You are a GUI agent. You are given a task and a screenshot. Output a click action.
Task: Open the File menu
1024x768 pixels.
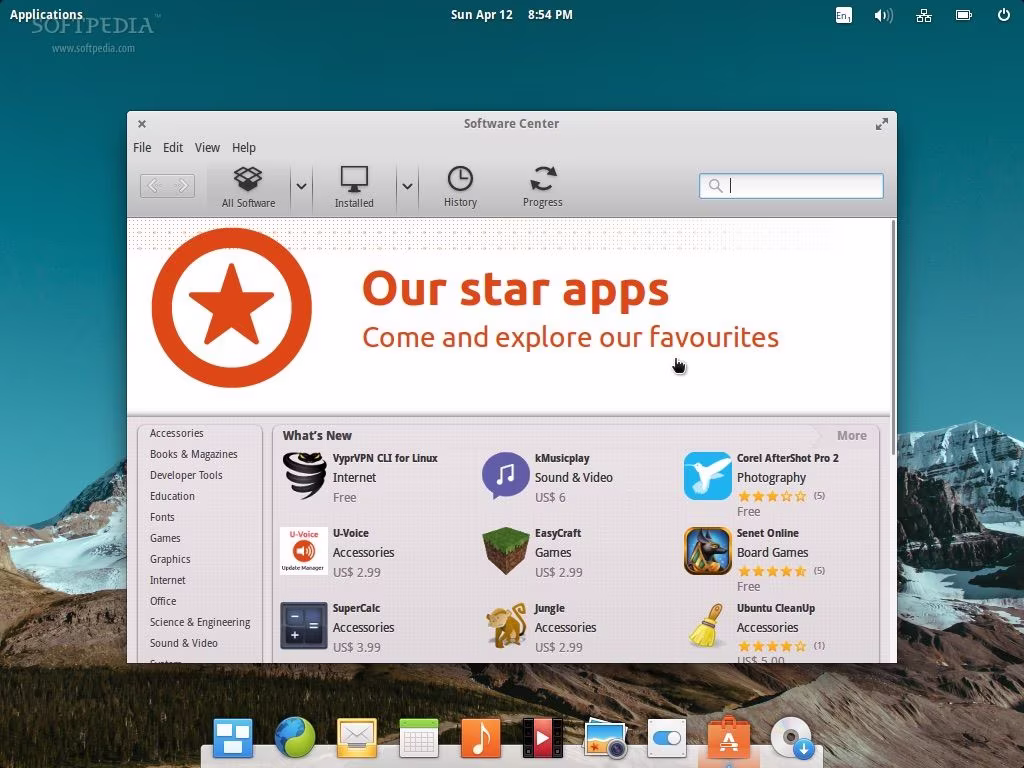point(142,148)
